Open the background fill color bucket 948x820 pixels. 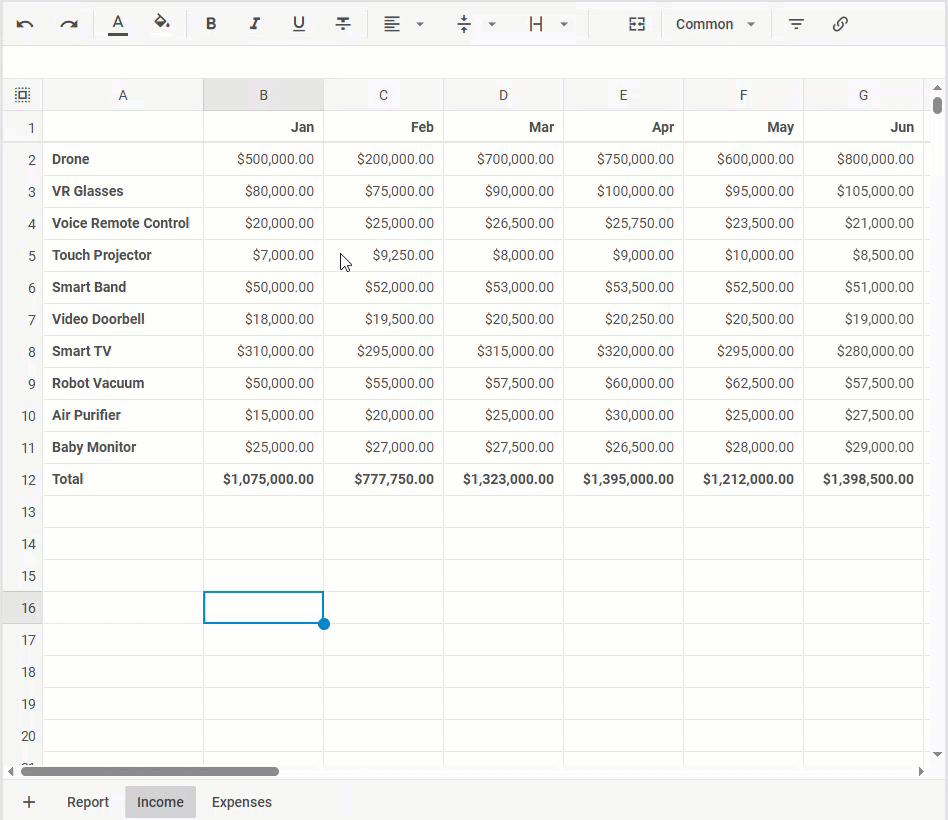pos(161,23)
